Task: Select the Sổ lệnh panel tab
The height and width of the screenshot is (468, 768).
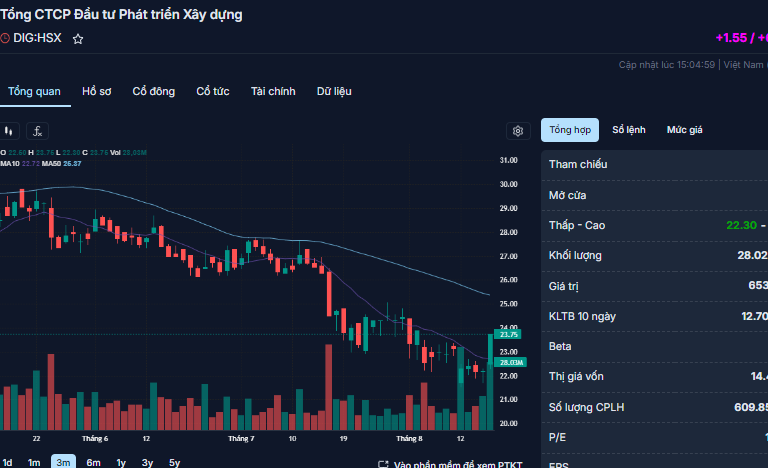Action: pos(628,130)
